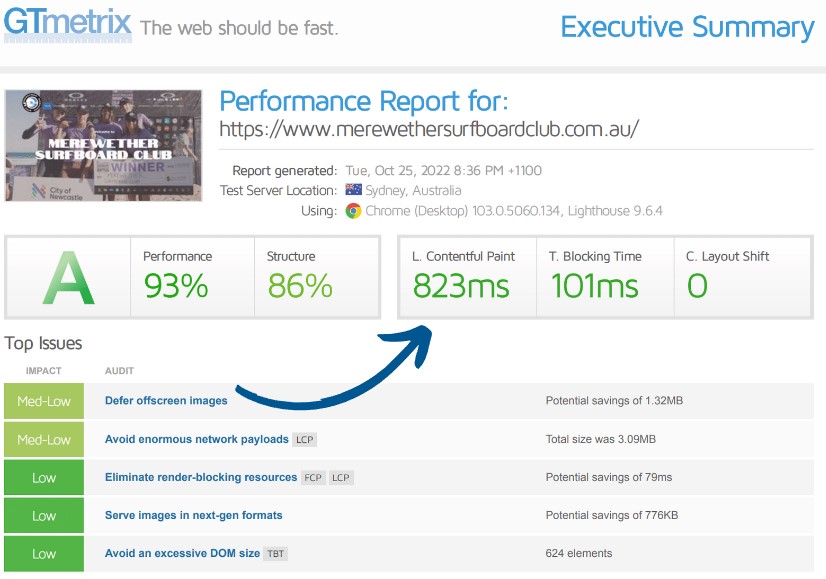View the "Avoid an excessive DOM size" audit
Image resolution: width=826 pixels, height=579 pixels.
[182, 553]
